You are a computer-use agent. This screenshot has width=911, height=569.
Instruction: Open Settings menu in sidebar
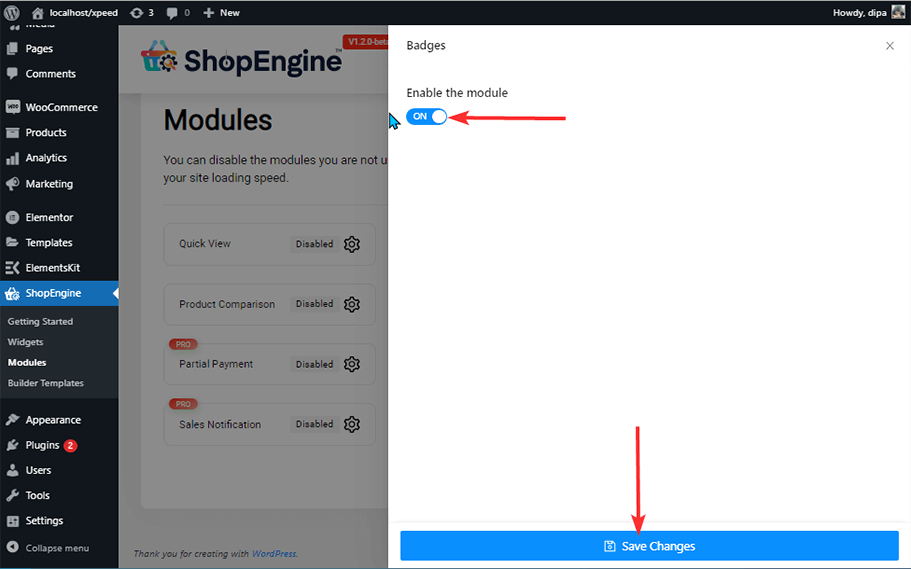(44, 521)
